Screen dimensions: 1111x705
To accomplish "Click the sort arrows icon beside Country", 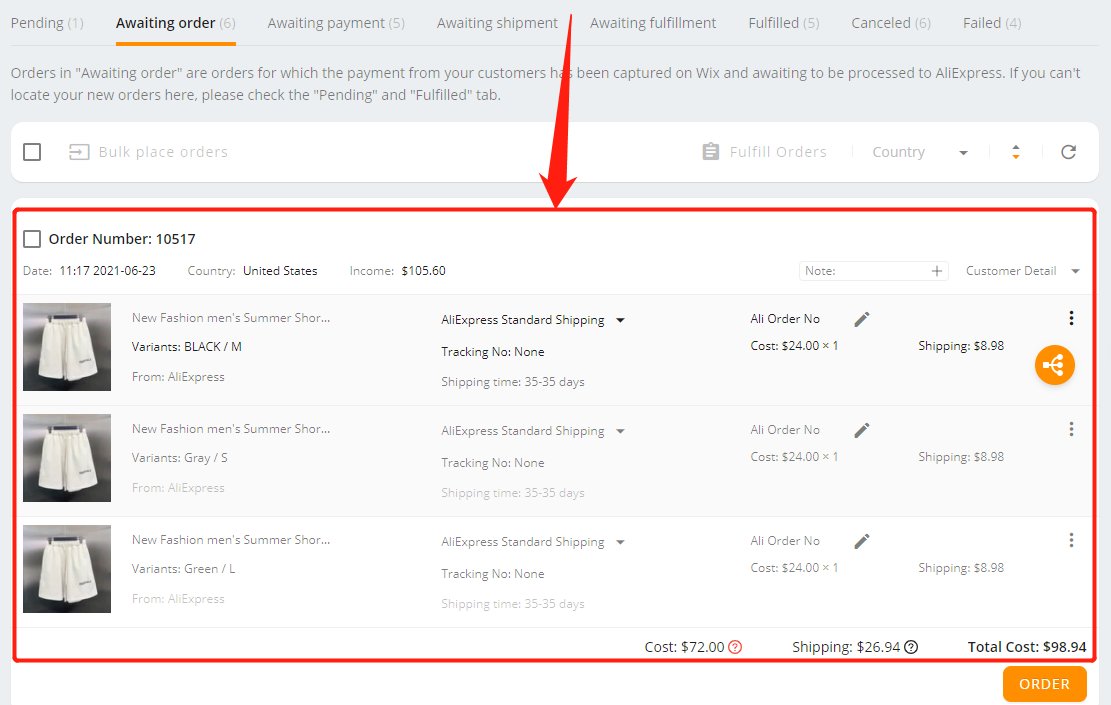I will tap(1015, 152).
